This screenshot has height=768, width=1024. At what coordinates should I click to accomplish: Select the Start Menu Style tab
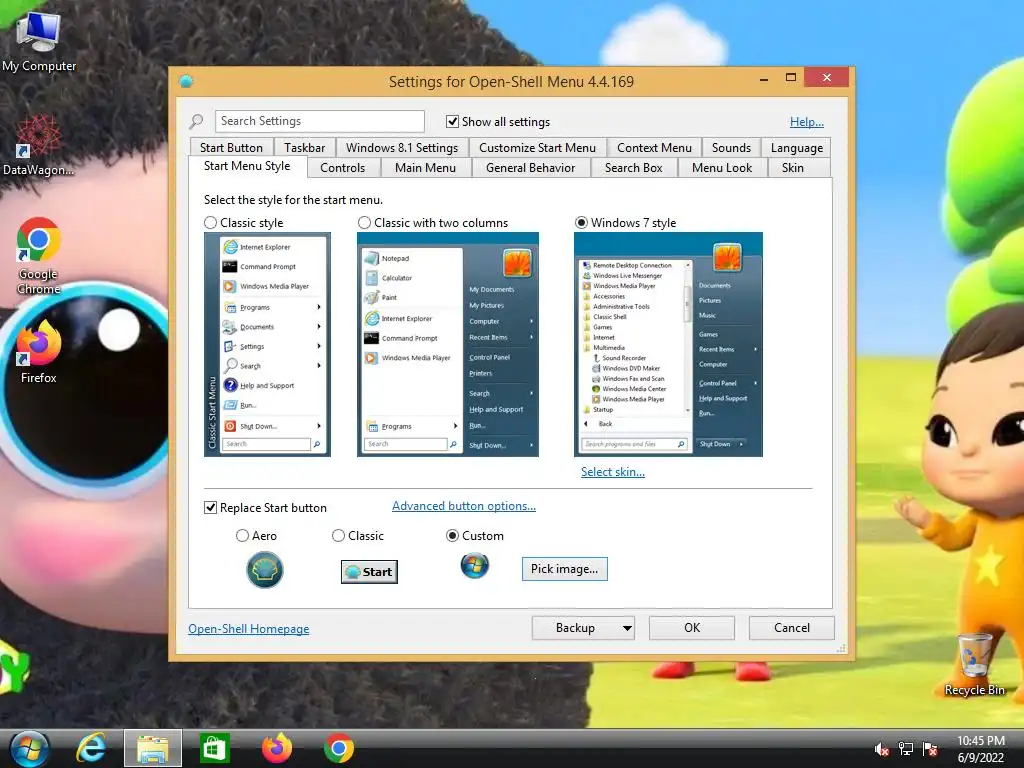click(x=247, y=166)
